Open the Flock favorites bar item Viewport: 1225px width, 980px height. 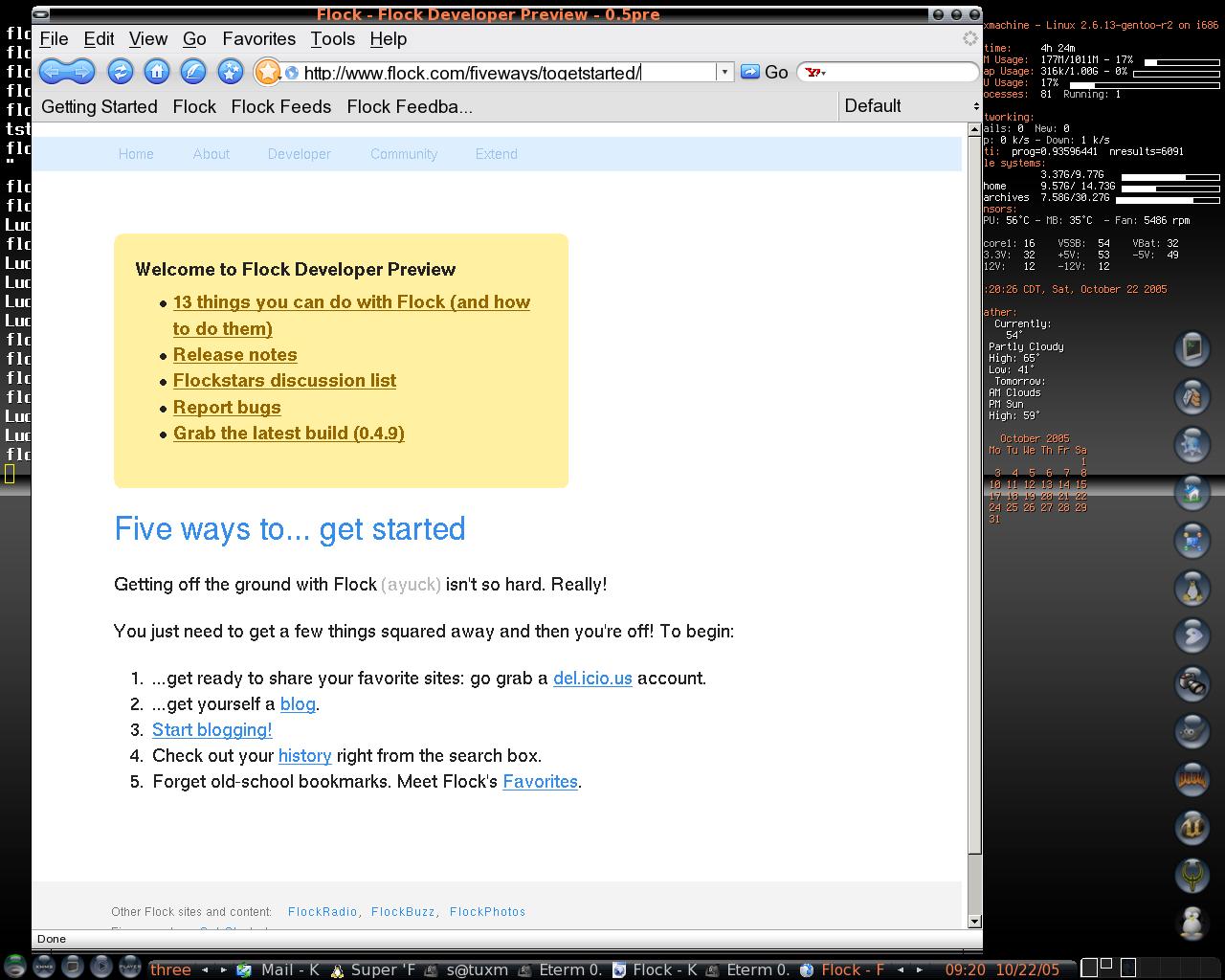[194, 107]
